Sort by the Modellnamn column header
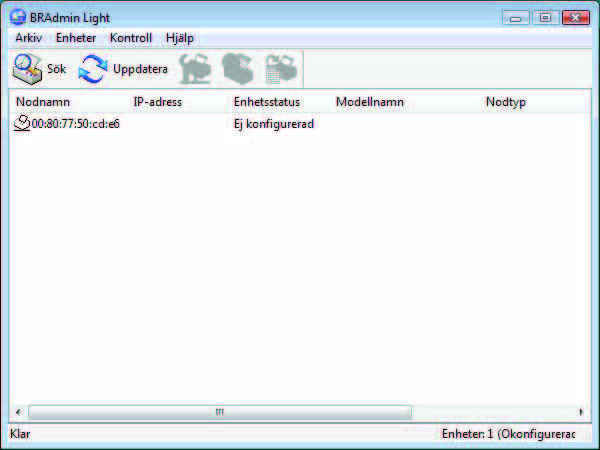 point(370,102)
